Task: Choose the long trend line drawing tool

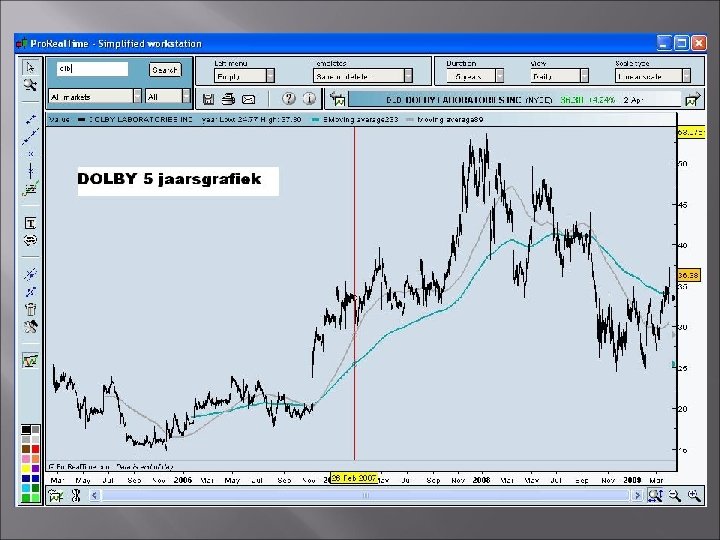Action: click(30, 136)
